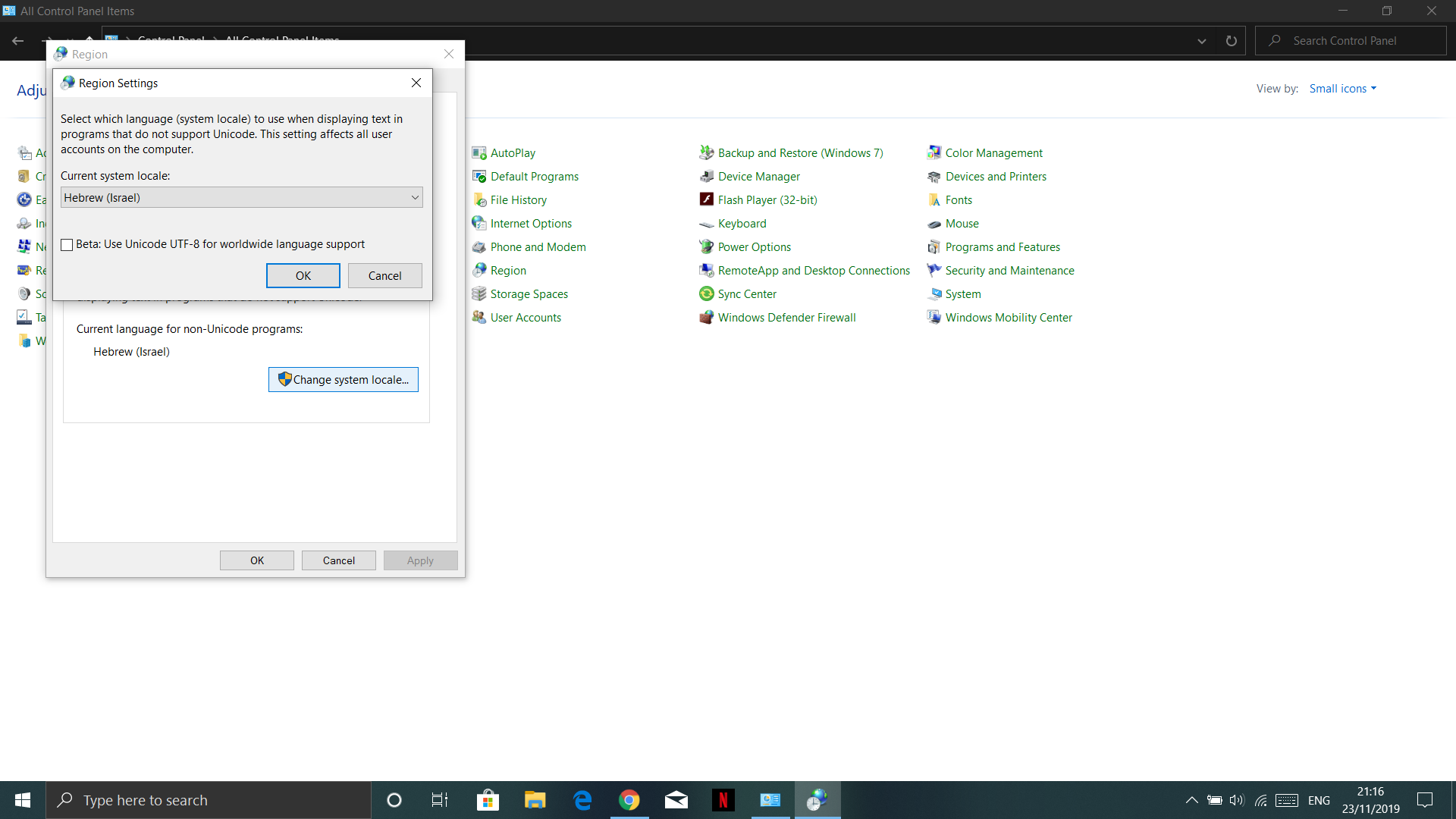The height and width of the screenshot is (819, 1456).
Task: Show hidden tray icons chevron
Action: [1191, 800]
